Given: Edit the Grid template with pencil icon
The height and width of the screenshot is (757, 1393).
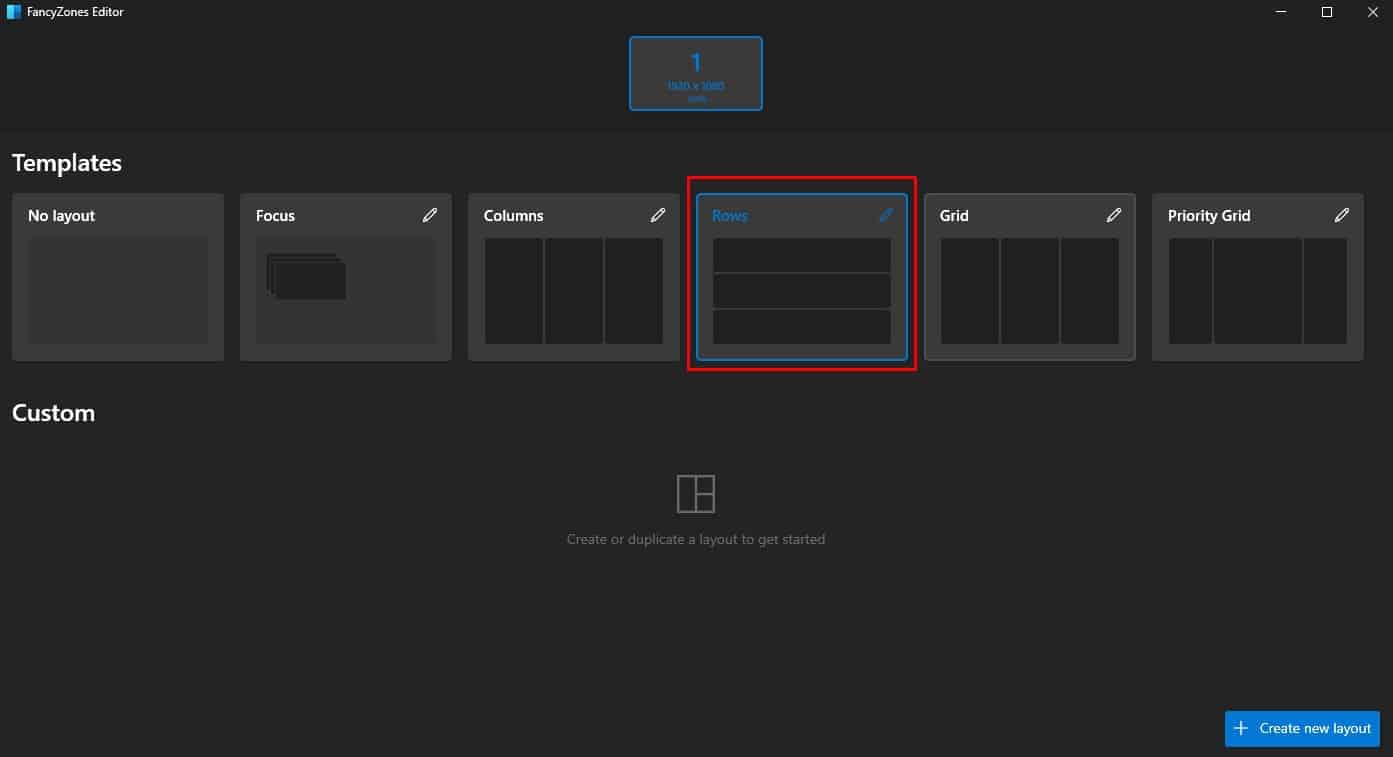Looking at the screenshot, I should pos(1114,215).
